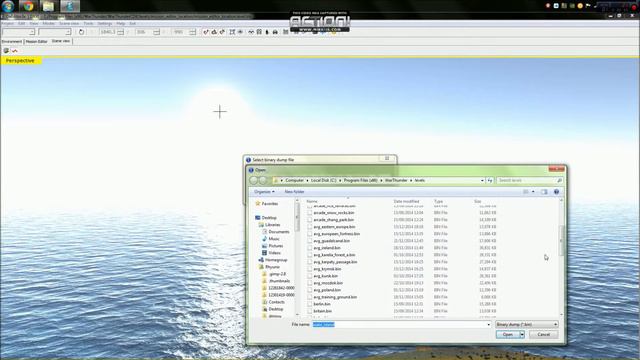Select Pictures in the navigation tree
The height and width of the screenshot is (360, 640).
273,246
